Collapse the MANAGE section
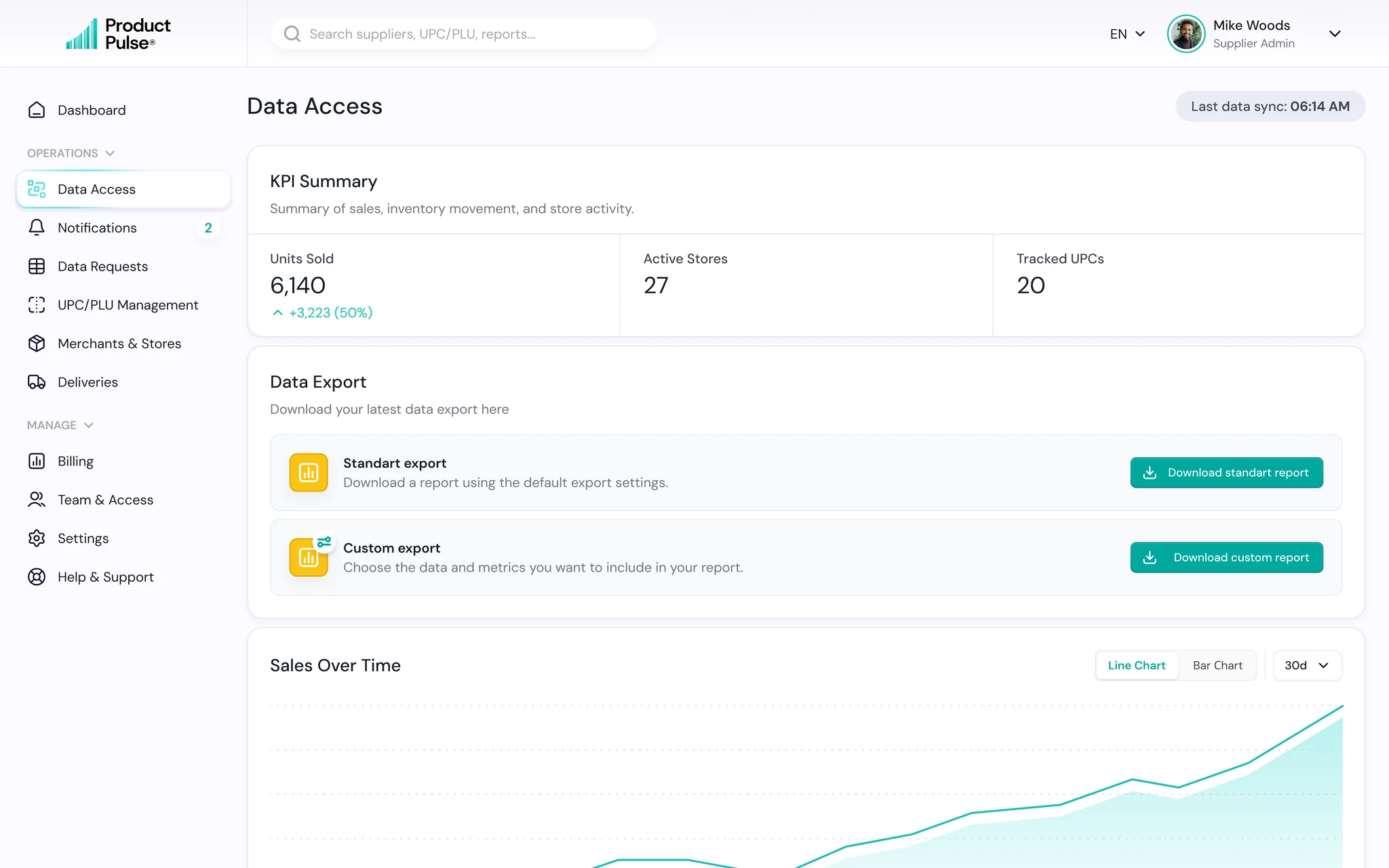 click(60, 425)
